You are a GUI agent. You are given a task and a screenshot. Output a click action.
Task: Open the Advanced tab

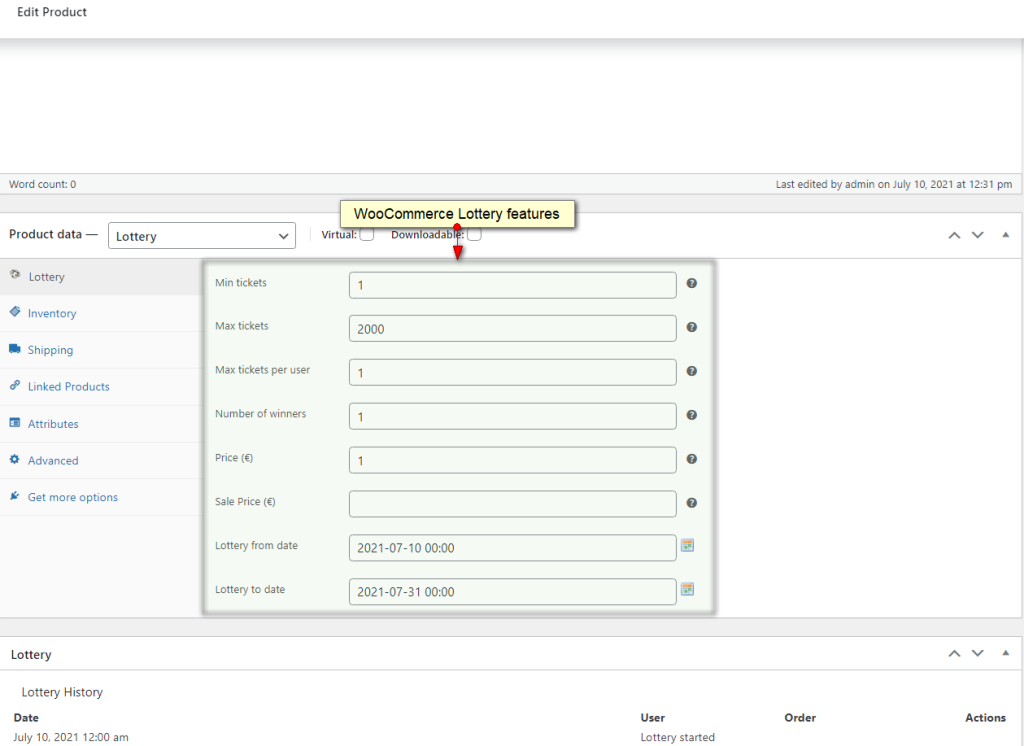pos(101,461)
